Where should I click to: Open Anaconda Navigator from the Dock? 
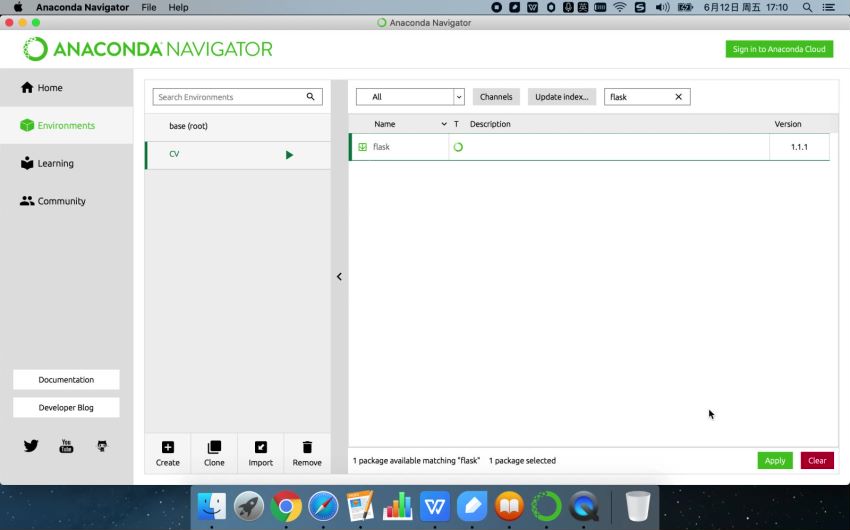pos(546,506)
